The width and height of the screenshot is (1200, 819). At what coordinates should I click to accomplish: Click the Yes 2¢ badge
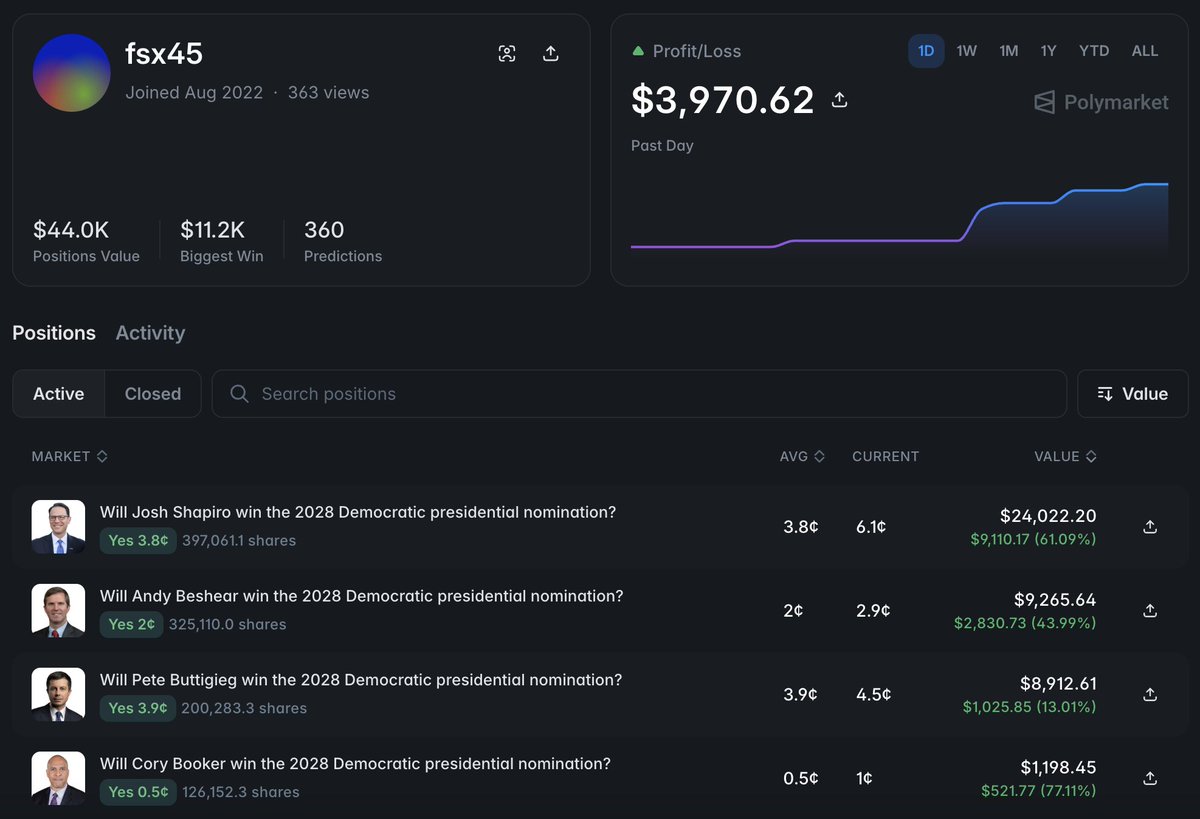pos(132,624)
